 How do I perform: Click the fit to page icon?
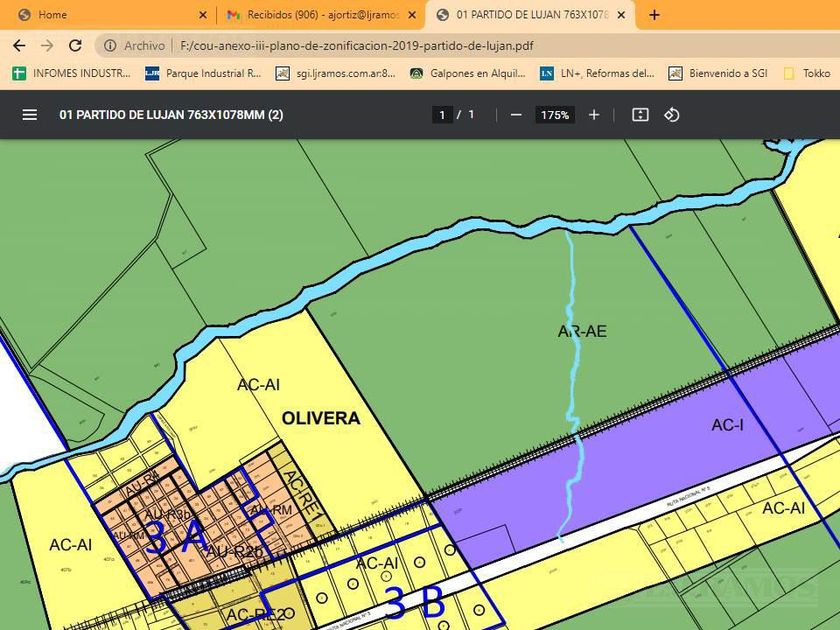640,115
